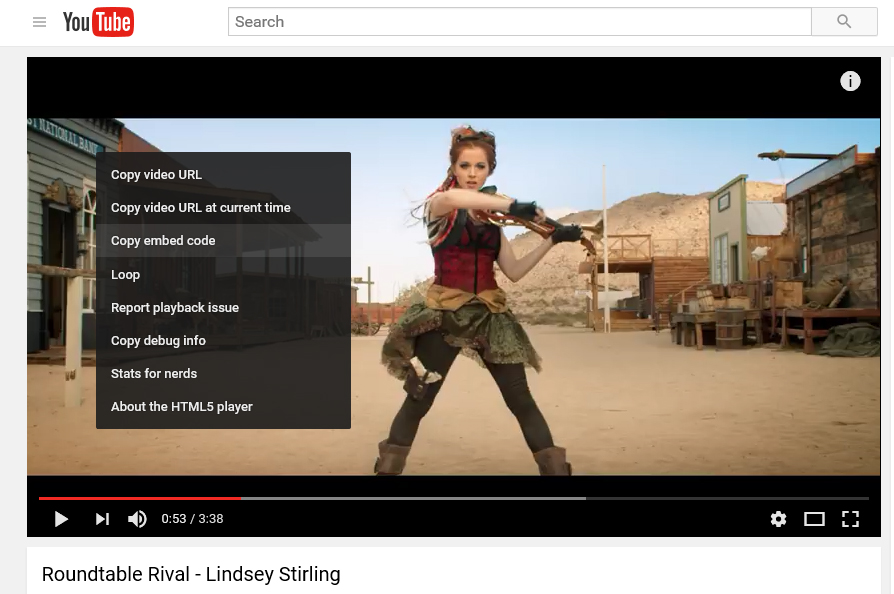Screen dimensions: 894x594
Task: Toggle Loop in the context menu
Action: (x=223, y=274)
